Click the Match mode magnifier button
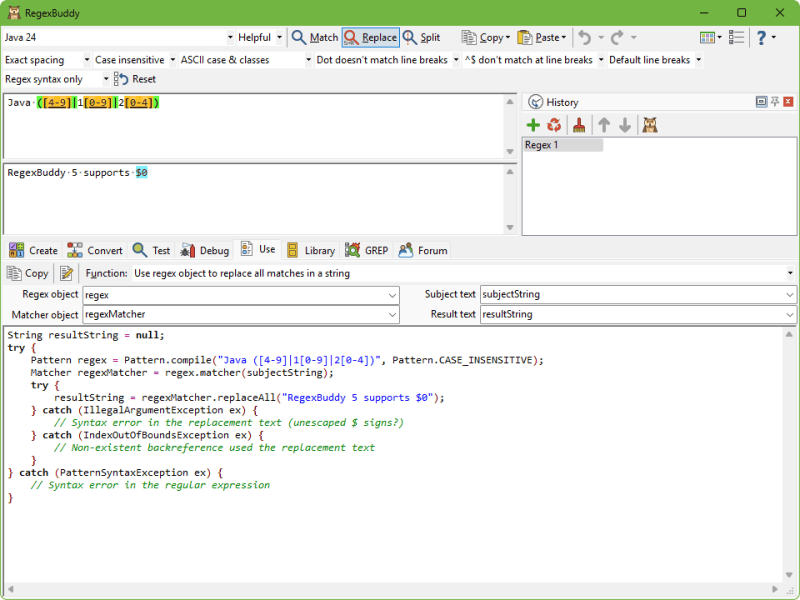Screen dimensions: 800x600 pyautogui.click(x=314, y=37)
